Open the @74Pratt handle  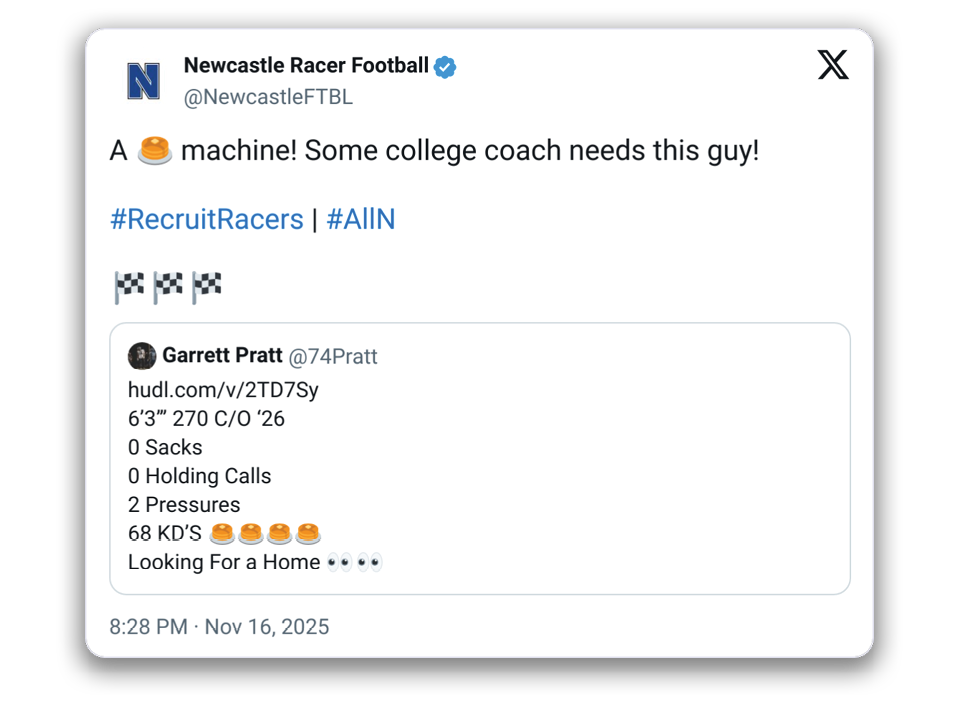point(333,357)
